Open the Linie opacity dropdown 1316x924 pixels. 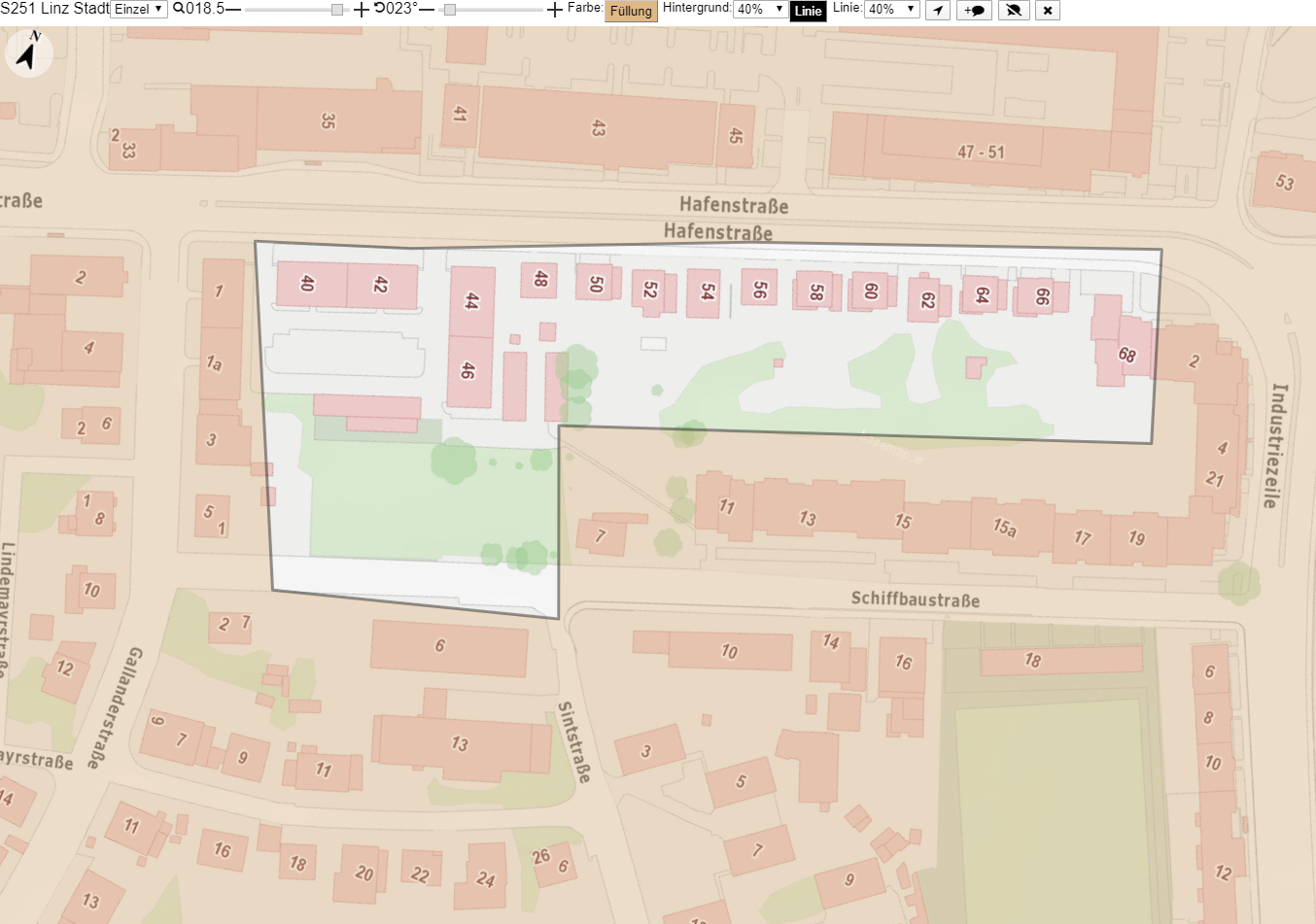(892, 10)
